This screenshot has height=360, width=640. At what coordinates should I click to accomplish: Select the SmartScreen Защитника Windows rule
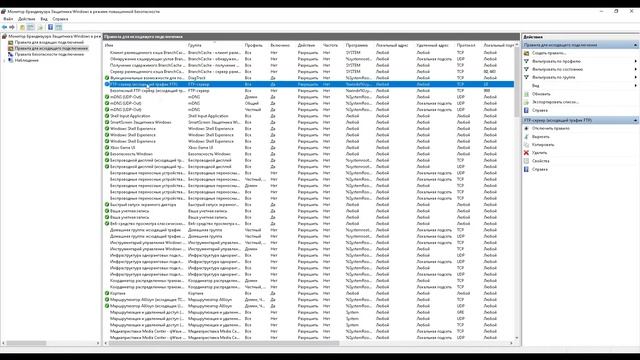tap(309, 122)
